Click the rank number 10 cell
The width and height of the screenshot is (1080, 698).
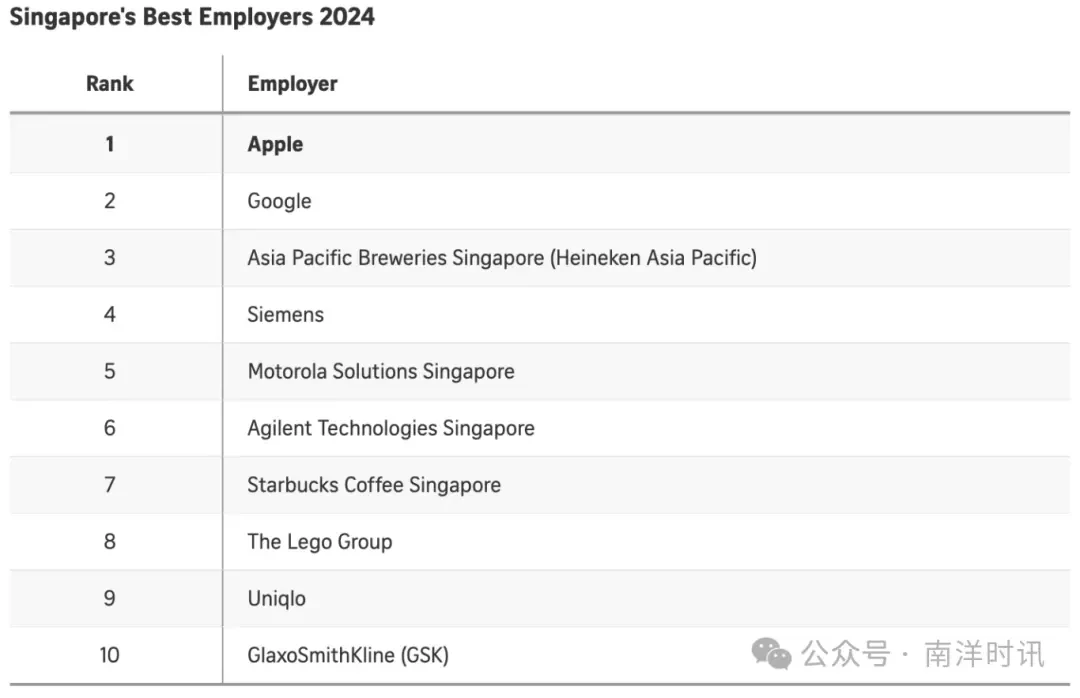(x=110, y=656)
